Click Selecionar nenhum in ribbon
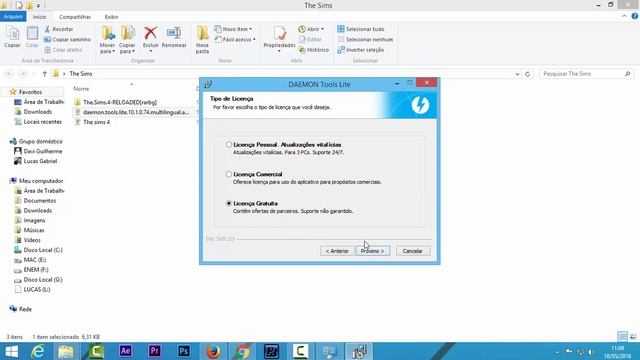Screen dimensions: 640x360 click(365, 40)
